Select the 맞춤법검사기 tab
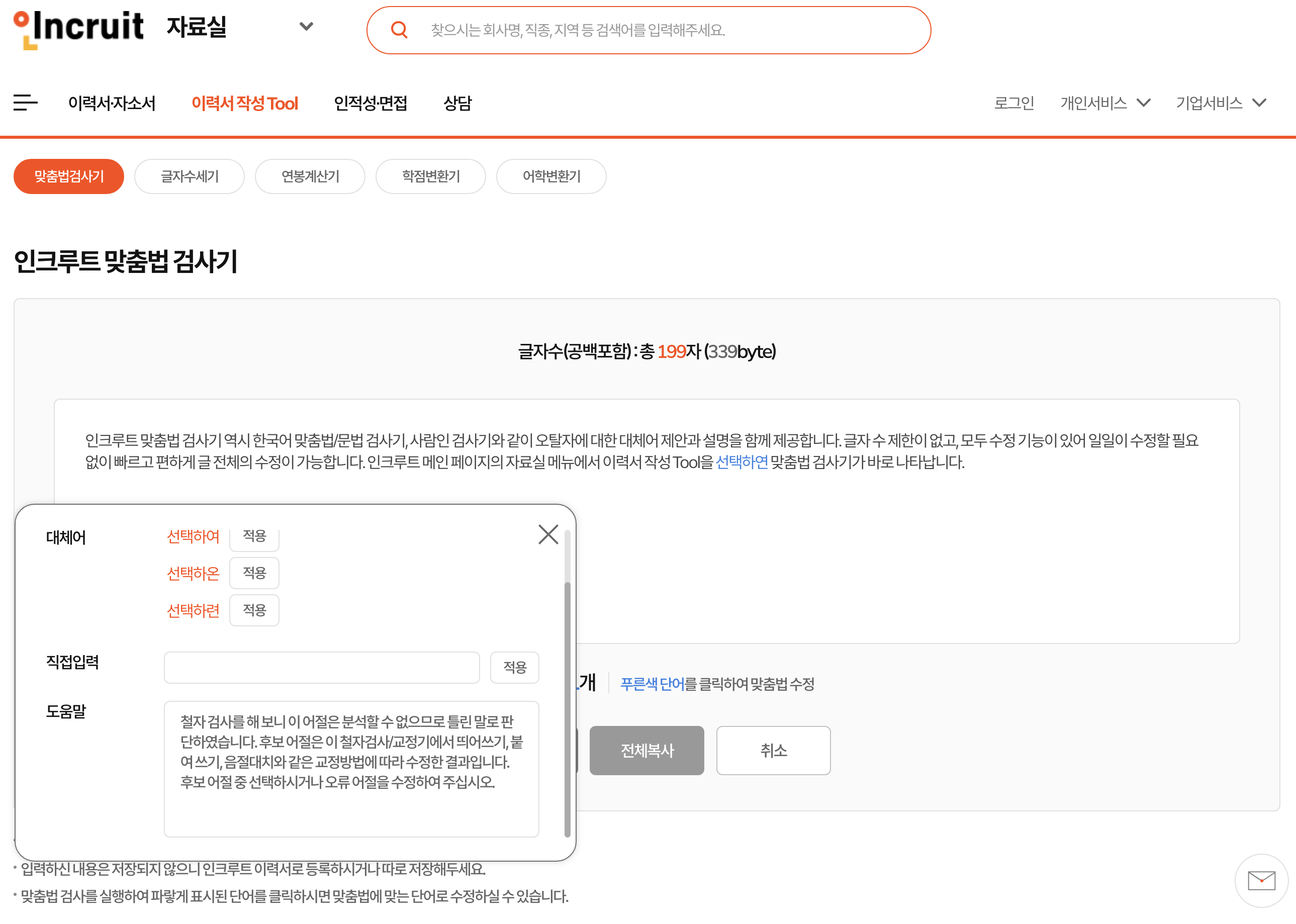This screenshot has height=924, width=1296. tap(69, 176)
